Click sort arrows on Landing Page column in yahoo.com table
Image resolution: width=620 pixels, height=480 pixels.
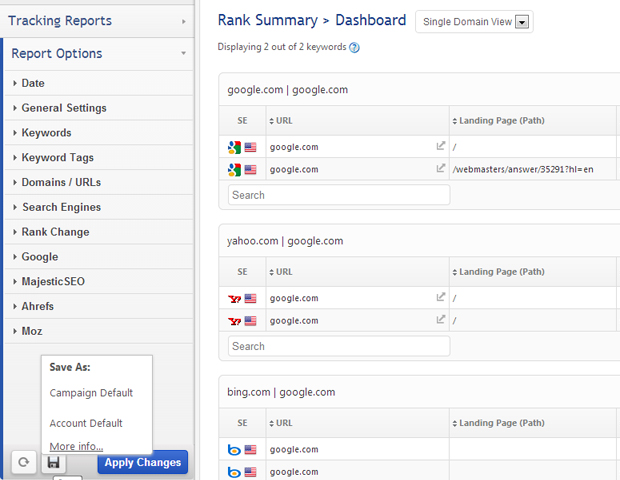tap(455, 271)
